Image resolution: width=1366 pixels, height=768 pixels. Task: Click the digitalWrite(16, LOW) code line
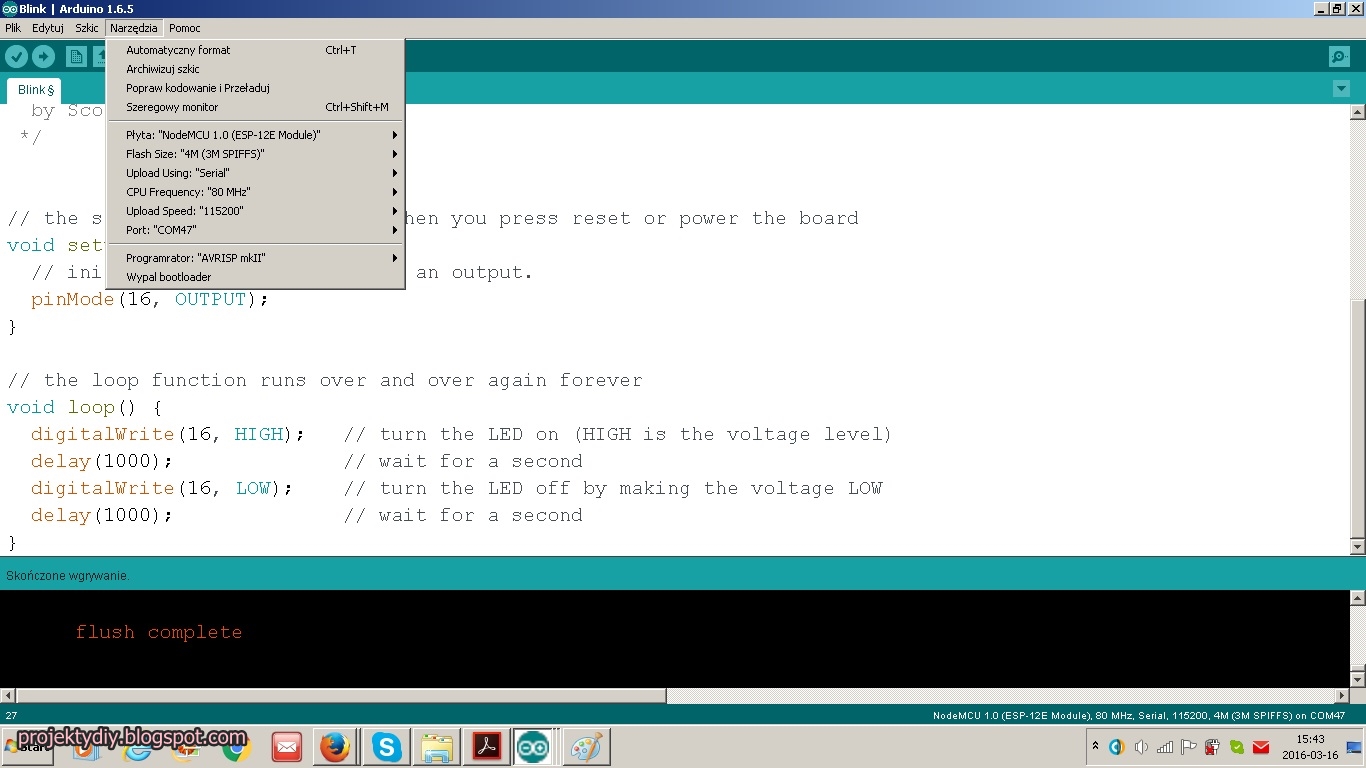tap(162, 488)
